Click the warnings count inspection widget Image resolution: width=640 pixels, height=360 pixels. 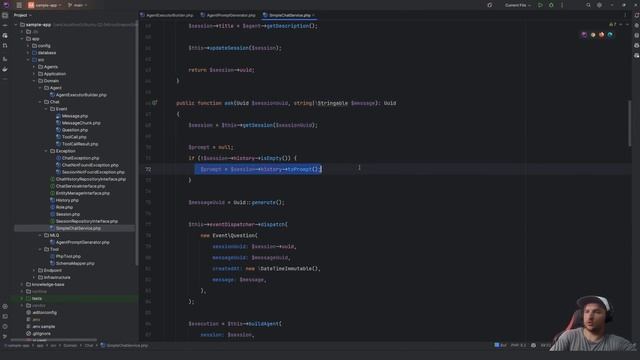(613, 25)
